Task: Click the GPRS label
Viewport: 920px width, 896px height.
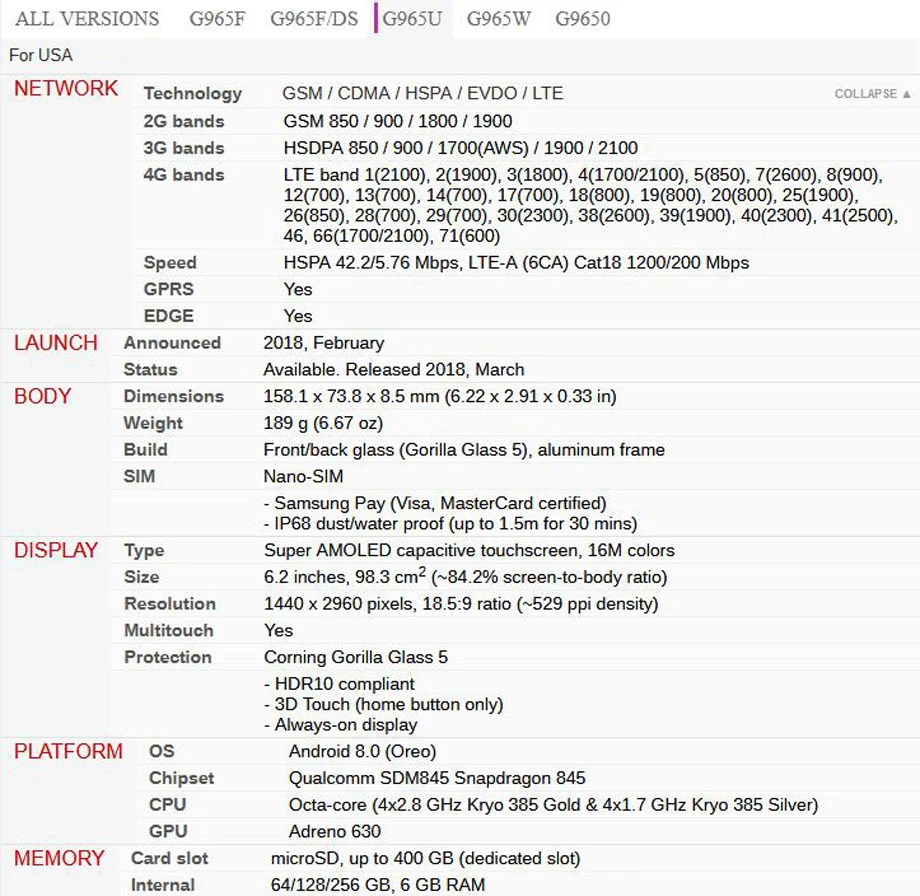Action: (168, 289)
